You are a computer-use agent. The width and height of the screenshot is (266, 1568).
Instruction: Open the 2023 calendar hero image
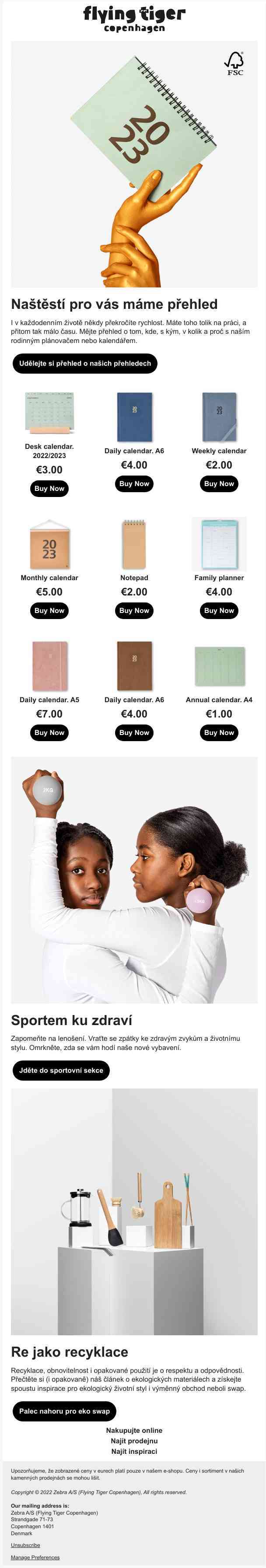[134, 164]
